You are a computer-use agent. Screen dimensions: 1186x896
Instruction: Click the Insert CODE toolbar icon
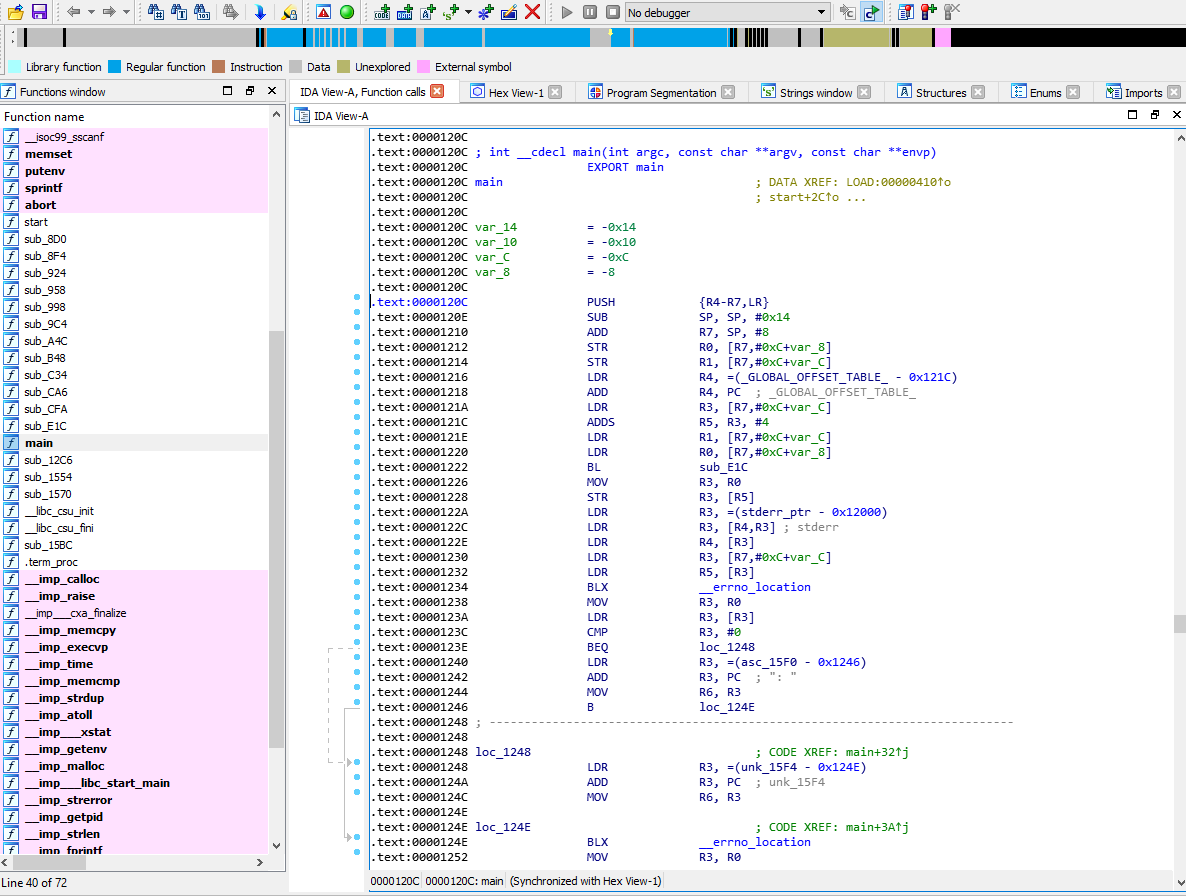click(x=383, y=12)
